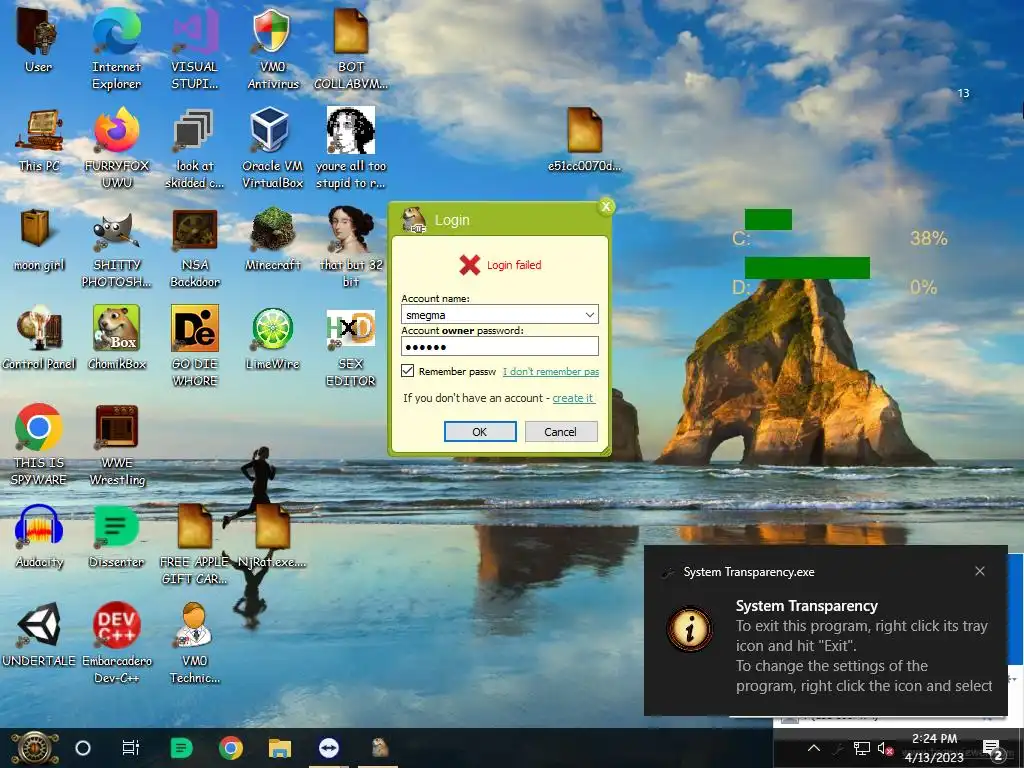1024x768 pixels.
Task: Open the Action Center notifications icon
Action: point(992,748)
